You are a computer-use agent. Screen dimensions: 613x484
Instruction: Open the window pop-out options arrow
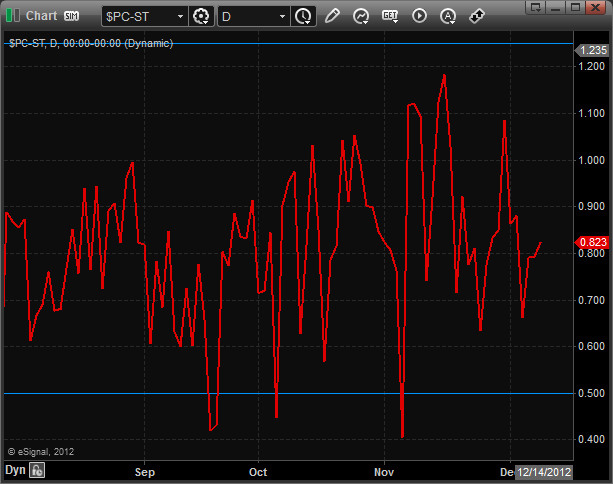tap(535, 7)
